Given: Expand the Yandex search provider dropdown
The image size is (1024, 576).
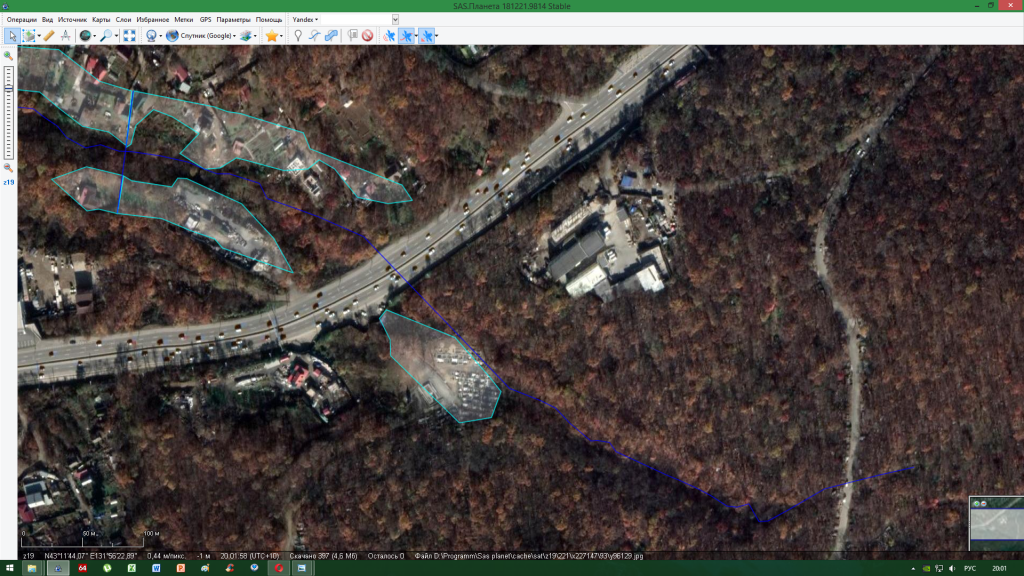Looking at the screenshot, I should point(305,19).
